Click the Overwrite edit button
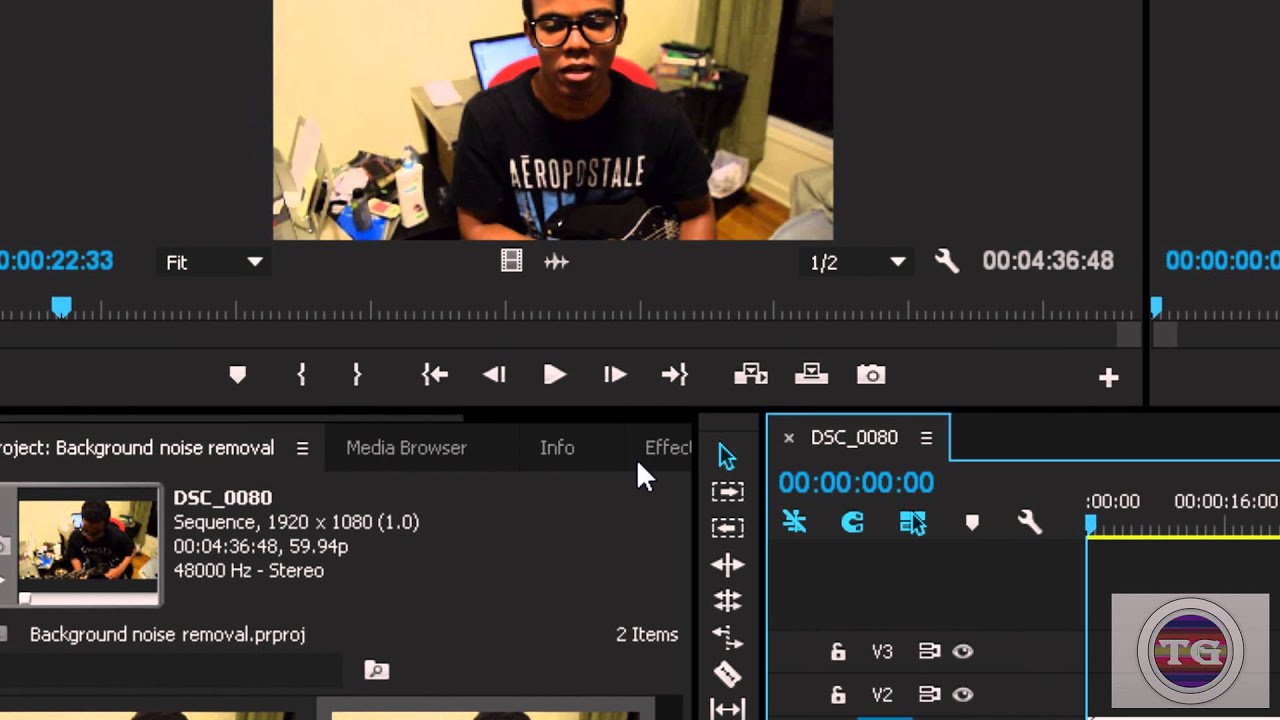Image resolution: width=1280 pixels, height=720 pixels. pyautogui.click(x=811, y=375)
